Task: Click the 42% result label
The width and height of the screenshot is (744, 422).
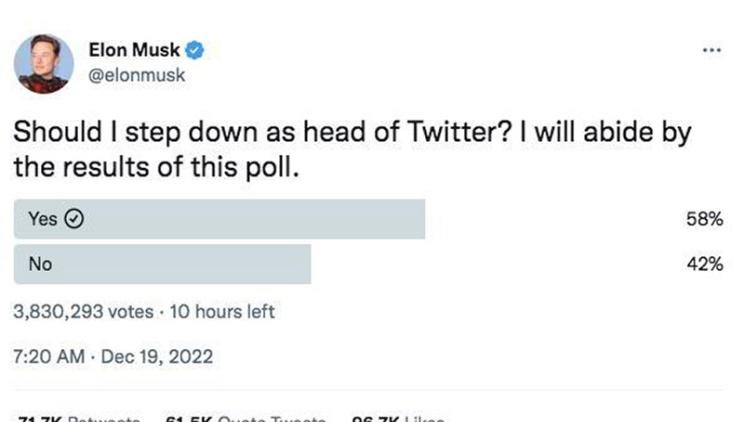Action: 705,264
